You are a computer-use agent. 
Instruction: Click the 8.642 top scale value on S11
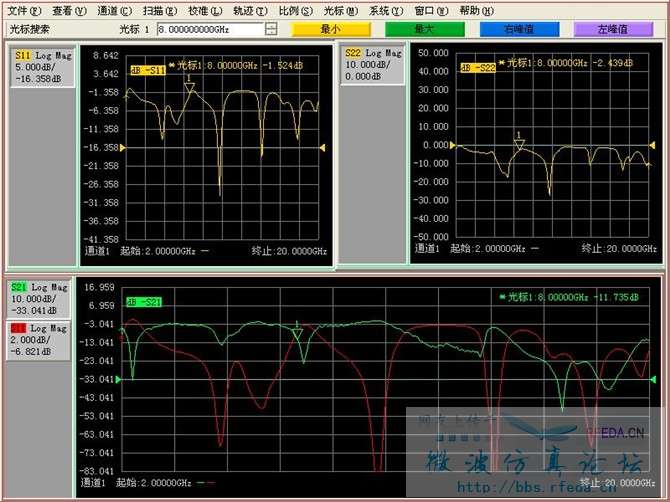106,56
